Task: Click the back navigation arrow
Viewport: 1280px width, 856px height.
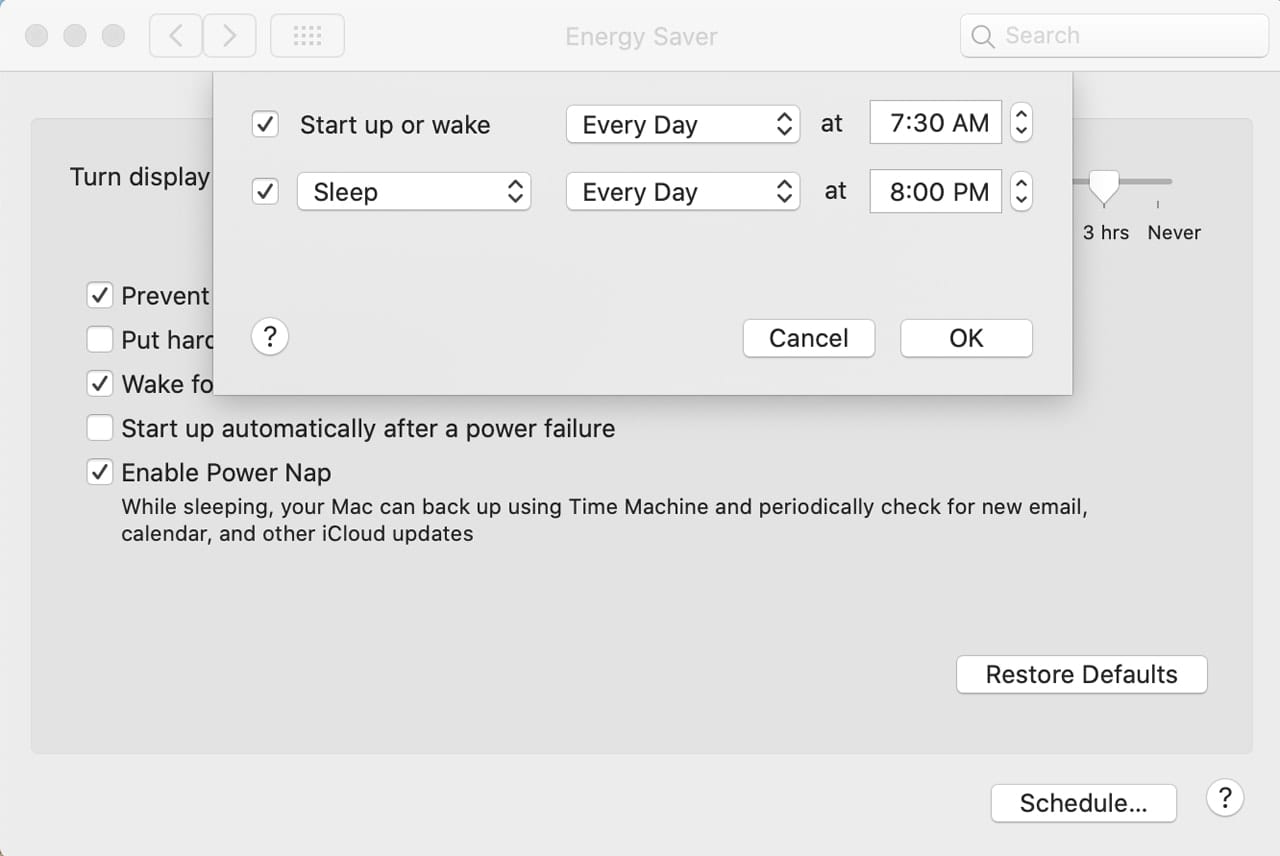Action: pyautogui.click(x=176, y=36)
